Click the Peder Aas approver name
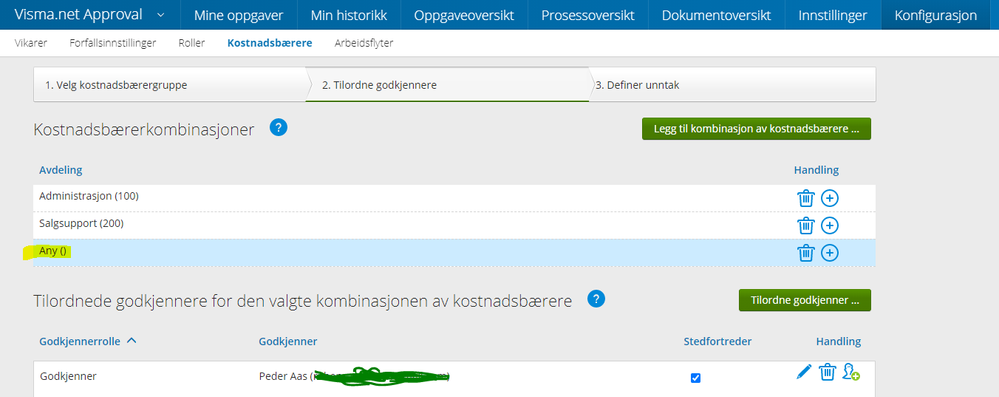The width and height of the screenshot is (999, 397). tap(283, 376)
